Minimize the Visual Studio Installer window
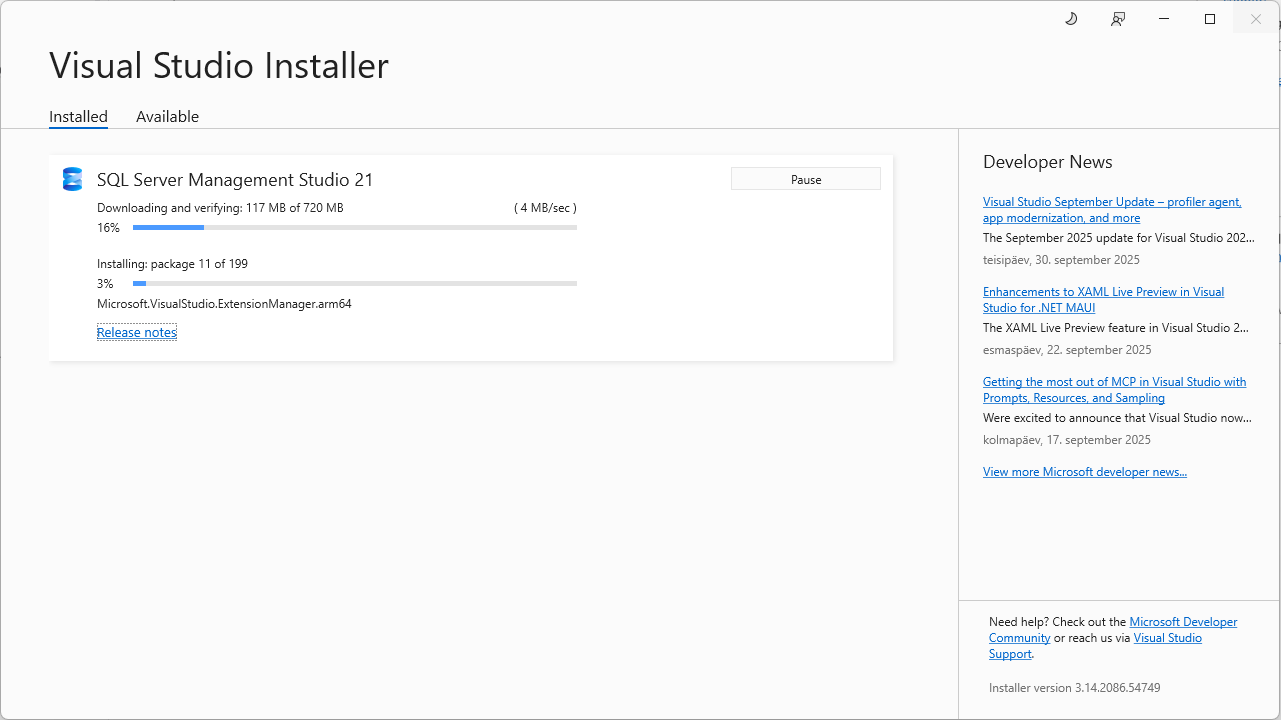The height and width of the screenshot is (720, 1281). point(1164,19)
